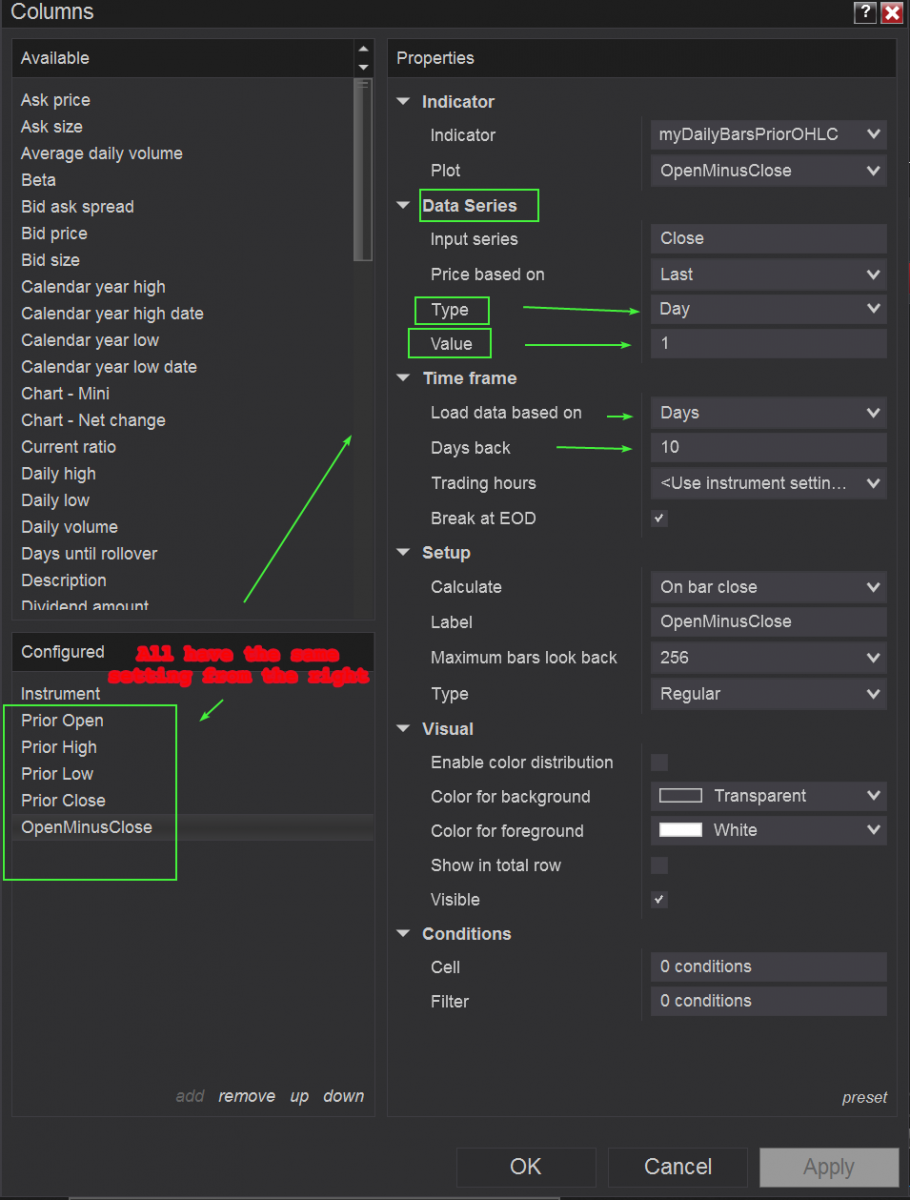This screenshot has width=910, height=1200.
Task: Open the help question mark icon
Action: coord(864,13)
